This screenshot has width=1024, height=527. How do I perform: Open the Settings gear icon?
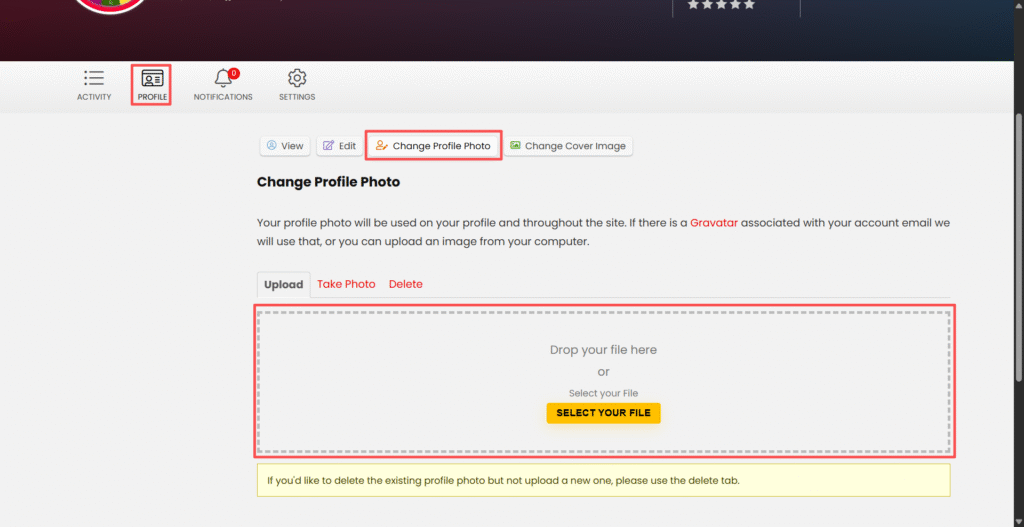[x=297, y=79]
